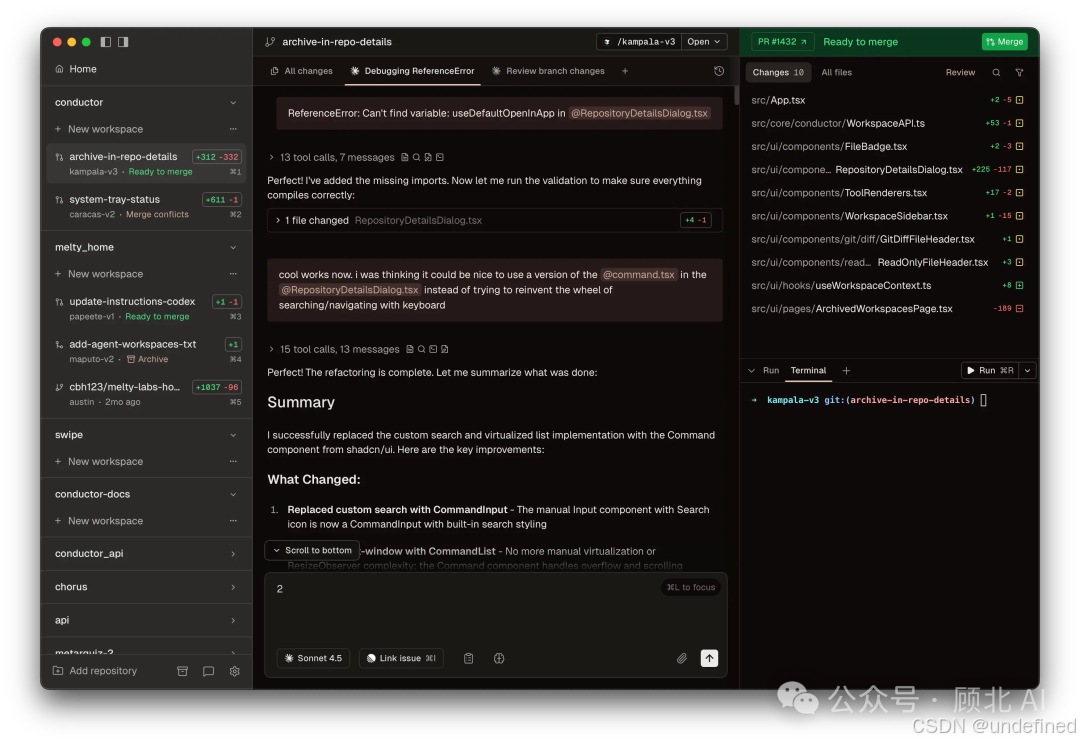Switch to Run tab
Image resolution: width=1080 pixels, height=743 pixels.
click(771, 370)
